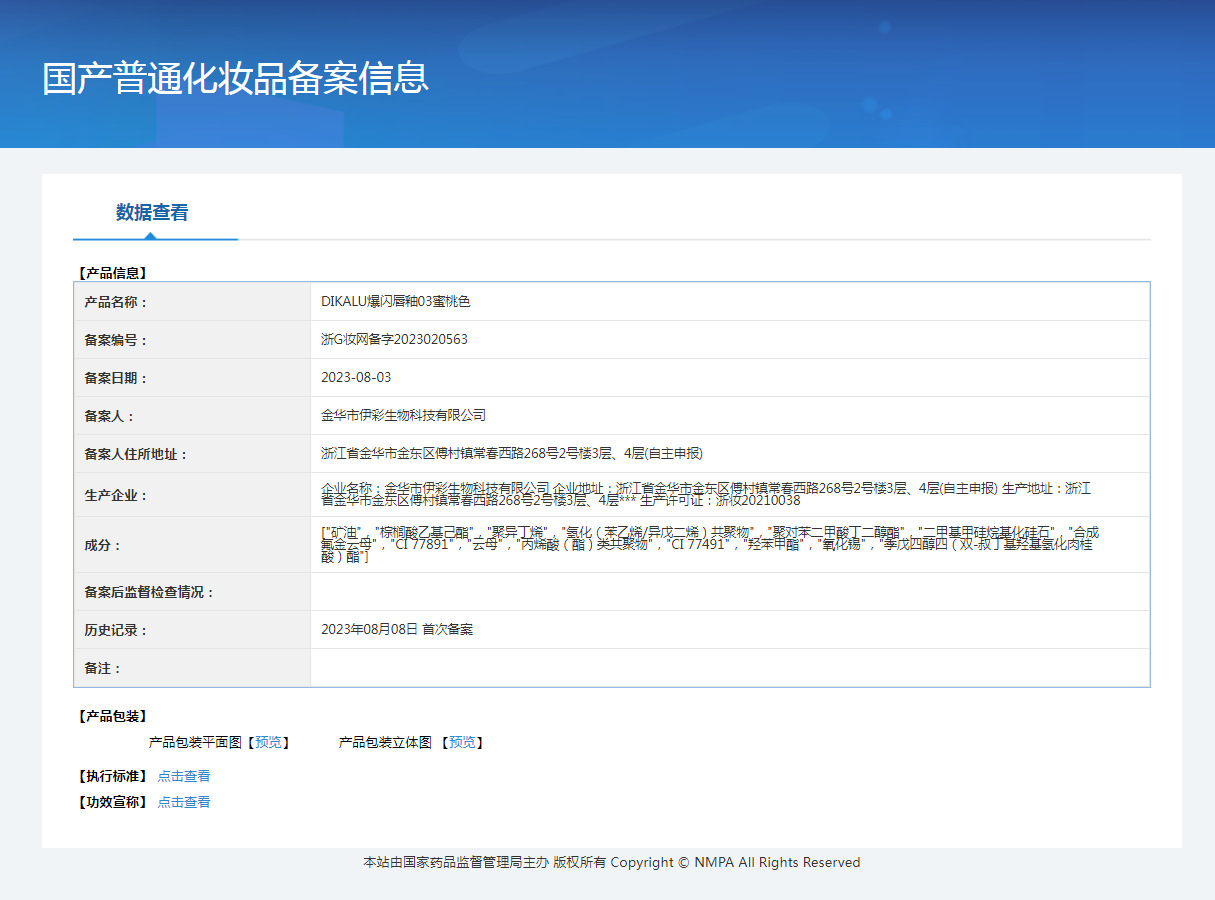Click the 成分 row label

click(x=103, y=545)
